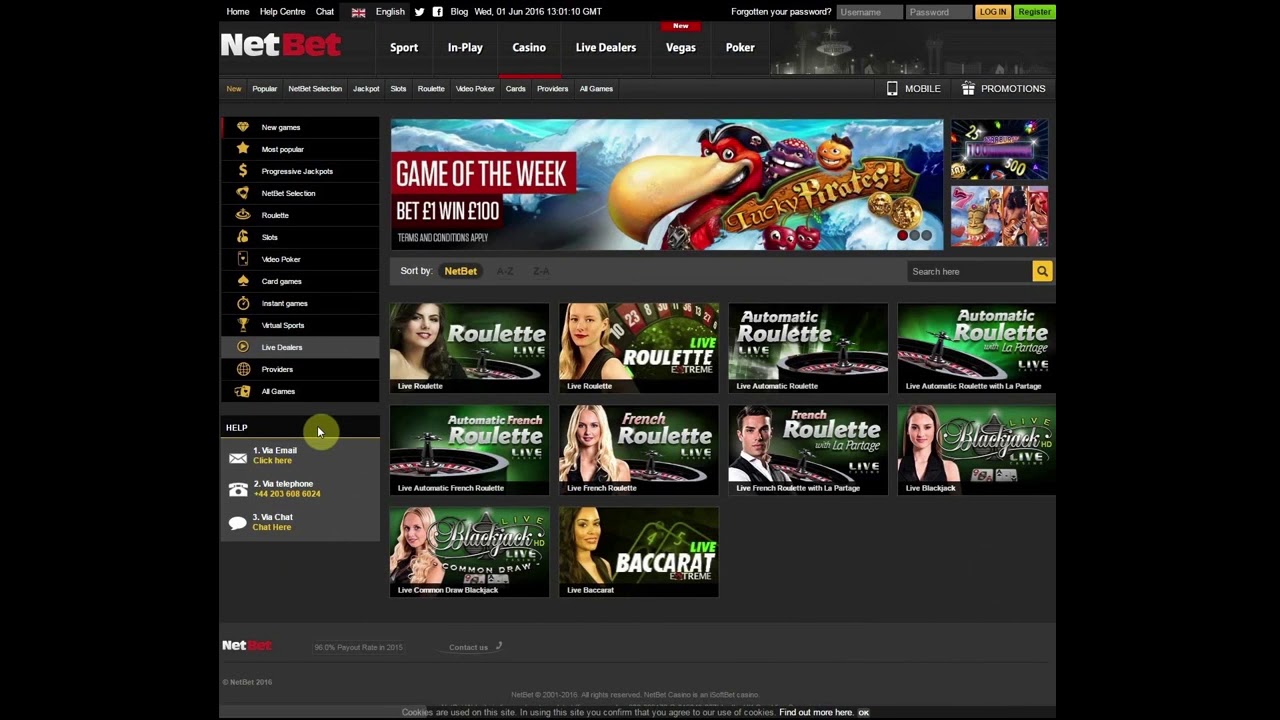Viewport: 1280px width, 720px height.
Task: Select the middle banner carousel dot
Action: click(x=915, y=235)
